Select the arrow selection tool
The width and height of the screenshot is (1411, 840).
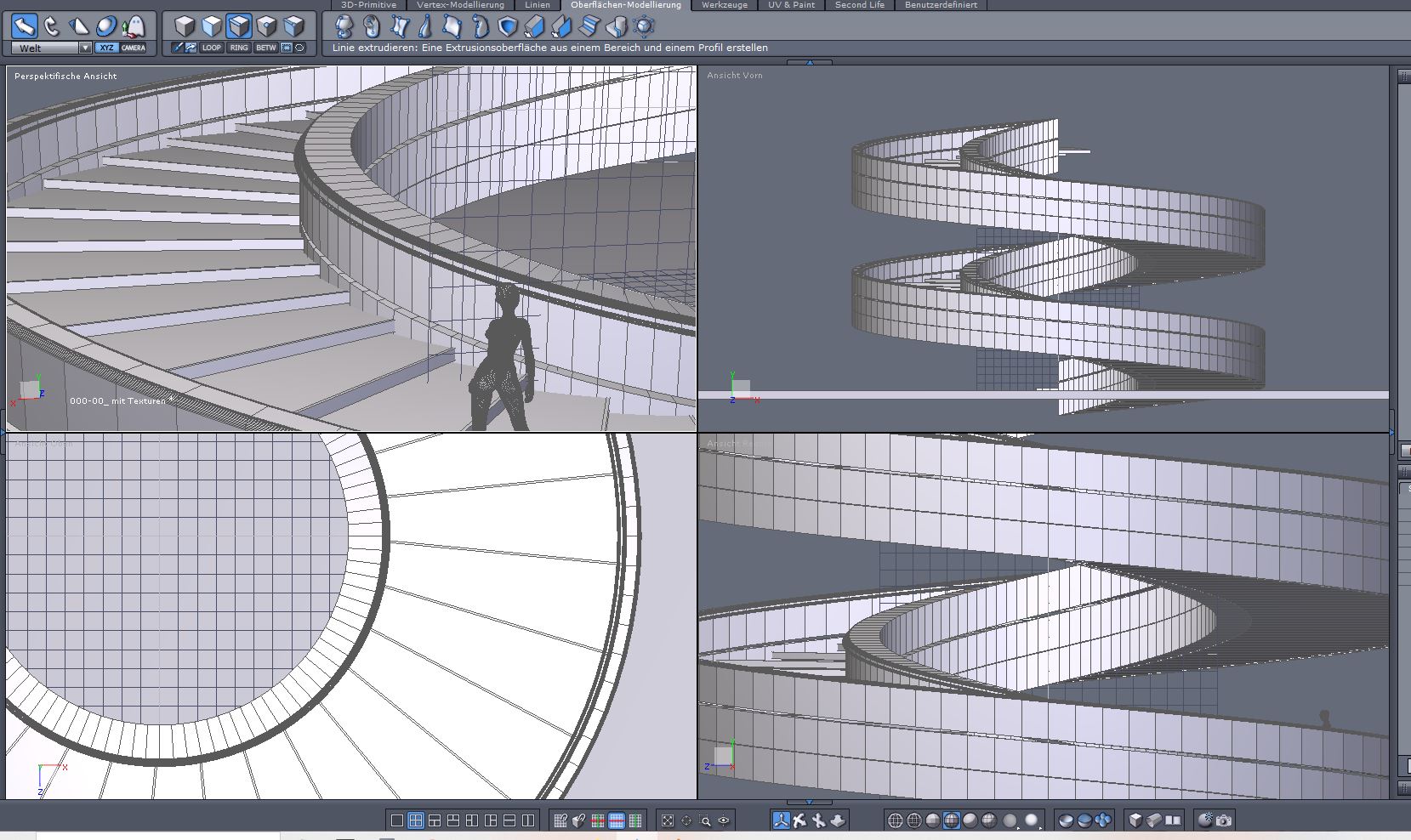pos(24,26)
